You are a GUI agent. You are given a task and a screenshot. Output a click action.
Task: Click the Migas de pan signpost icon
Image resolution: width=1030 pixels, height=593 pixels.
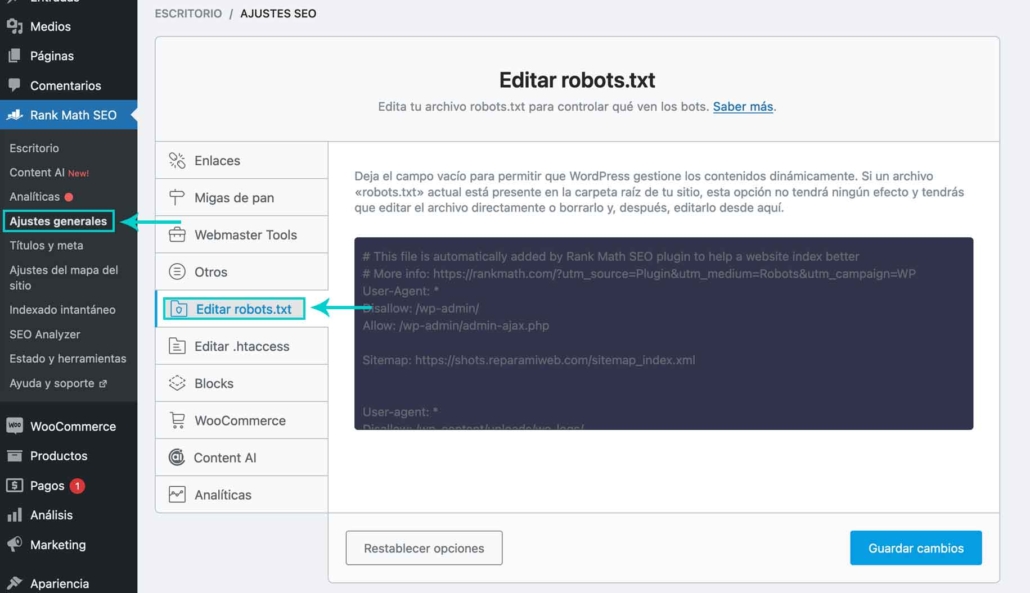click(x=177, y=198)
